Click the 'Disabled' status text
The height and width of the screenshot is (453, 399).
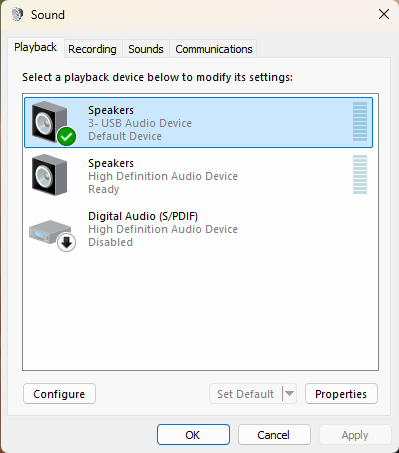tap(110, 242)
